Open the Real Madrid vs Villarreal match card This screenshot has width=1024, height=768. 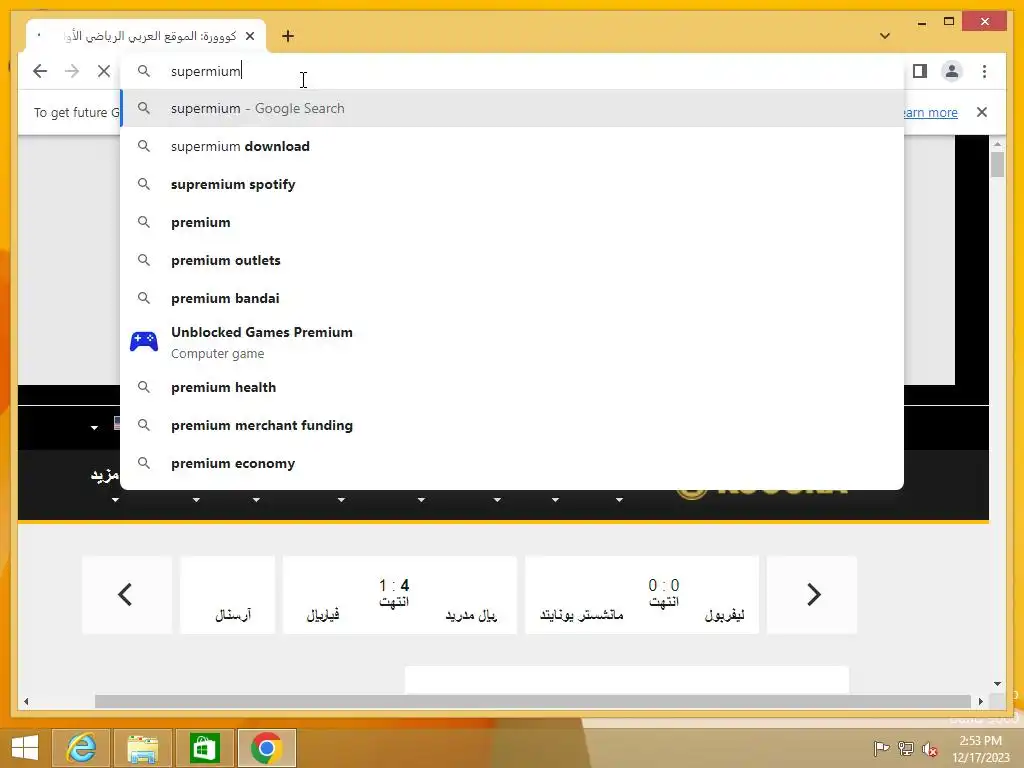point(400,594)
